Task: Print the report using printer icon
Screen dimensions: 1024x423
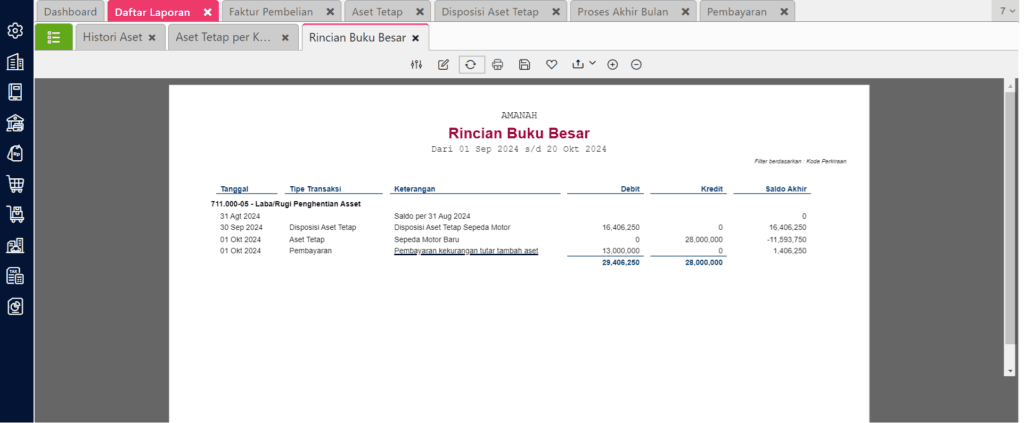Action: click(x=498, y=65)
